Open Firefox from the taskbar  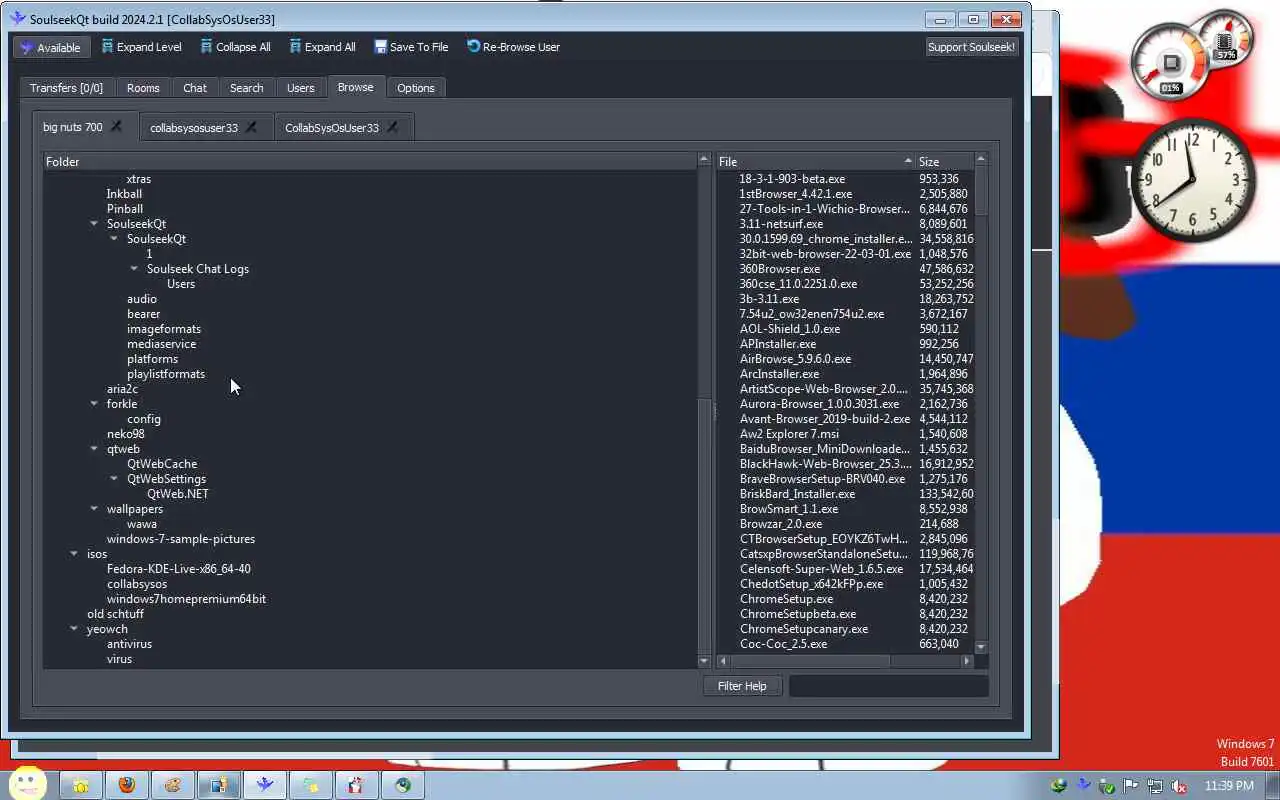tap(126, 786)
